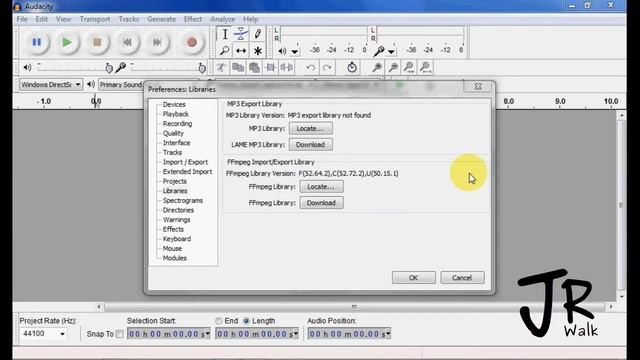The image size is (640, 360).
Task: Open the Effect menu
Action: coord(193,19)
